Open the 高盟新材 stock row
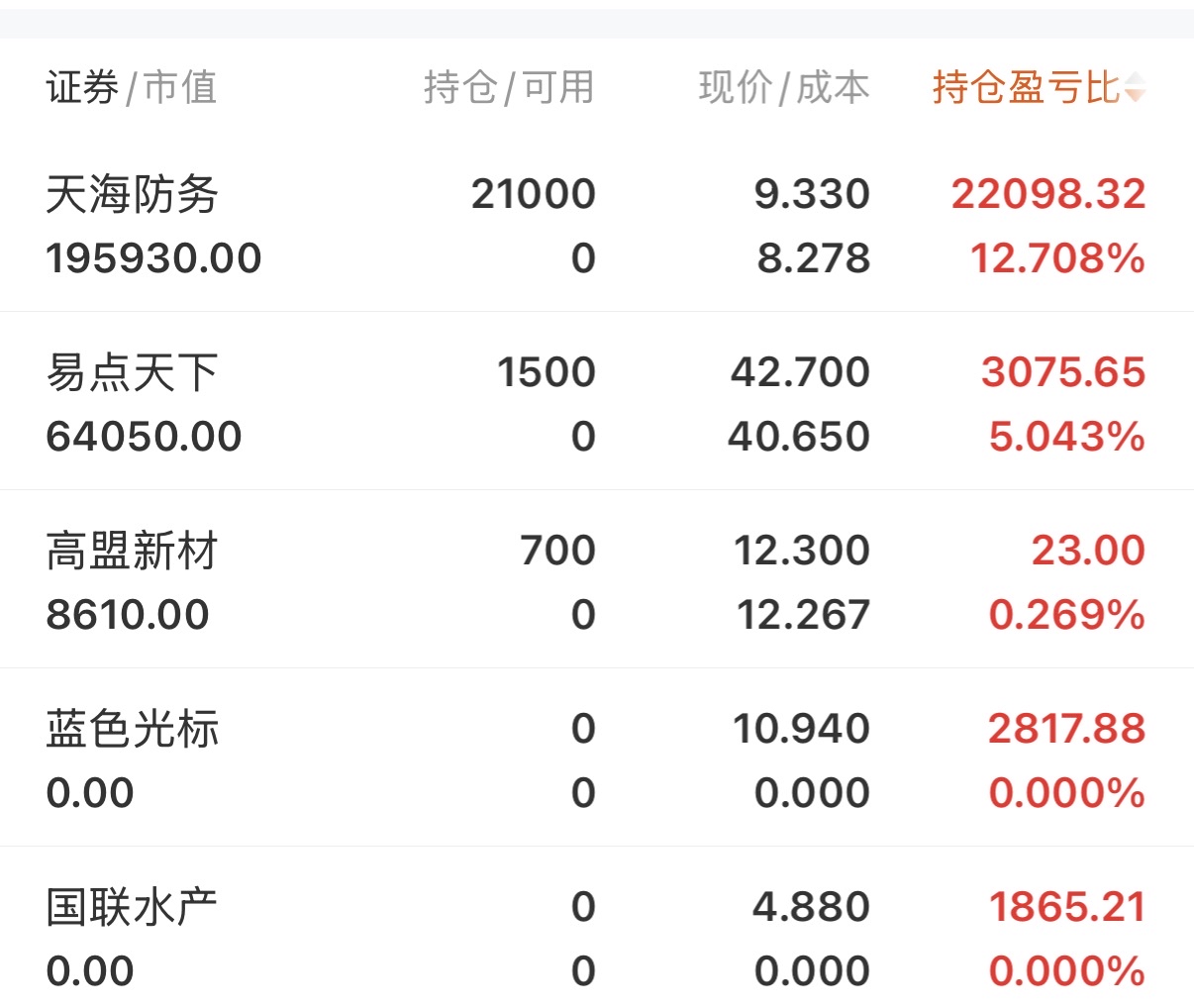This screenshot has height=1008, width=1194. coord(132,551)
